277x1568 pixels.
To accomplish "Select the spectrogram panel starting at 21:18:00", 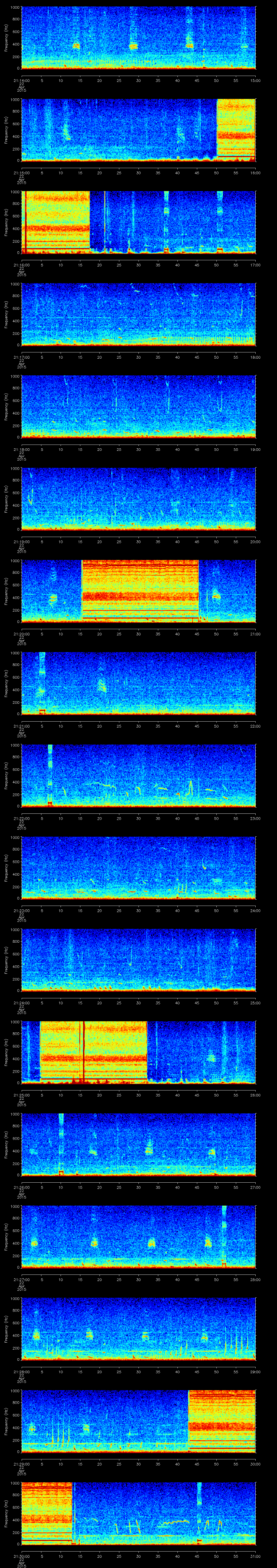I will pos(139,407).
